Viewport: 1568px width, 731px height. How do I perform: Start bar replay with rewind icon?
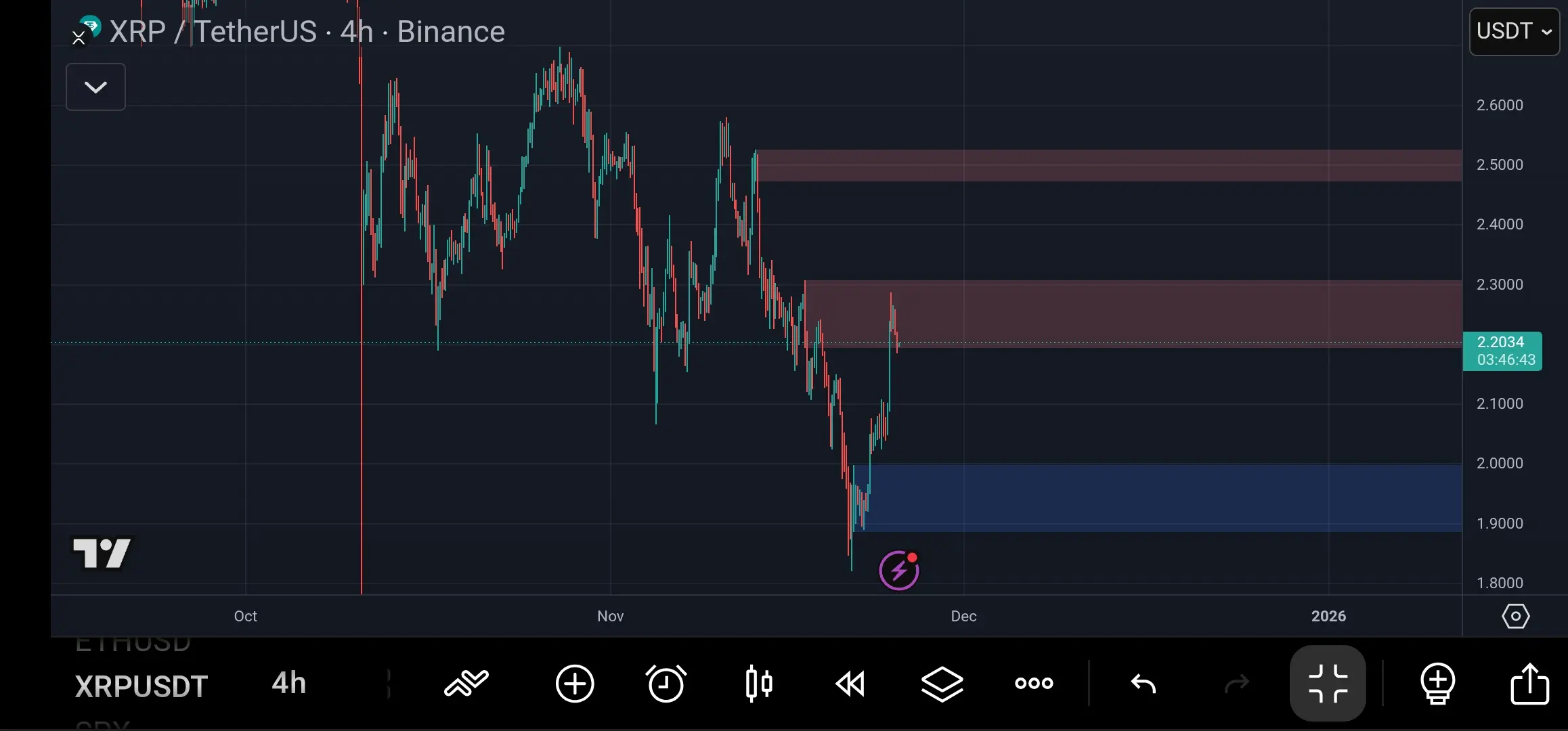850,684
